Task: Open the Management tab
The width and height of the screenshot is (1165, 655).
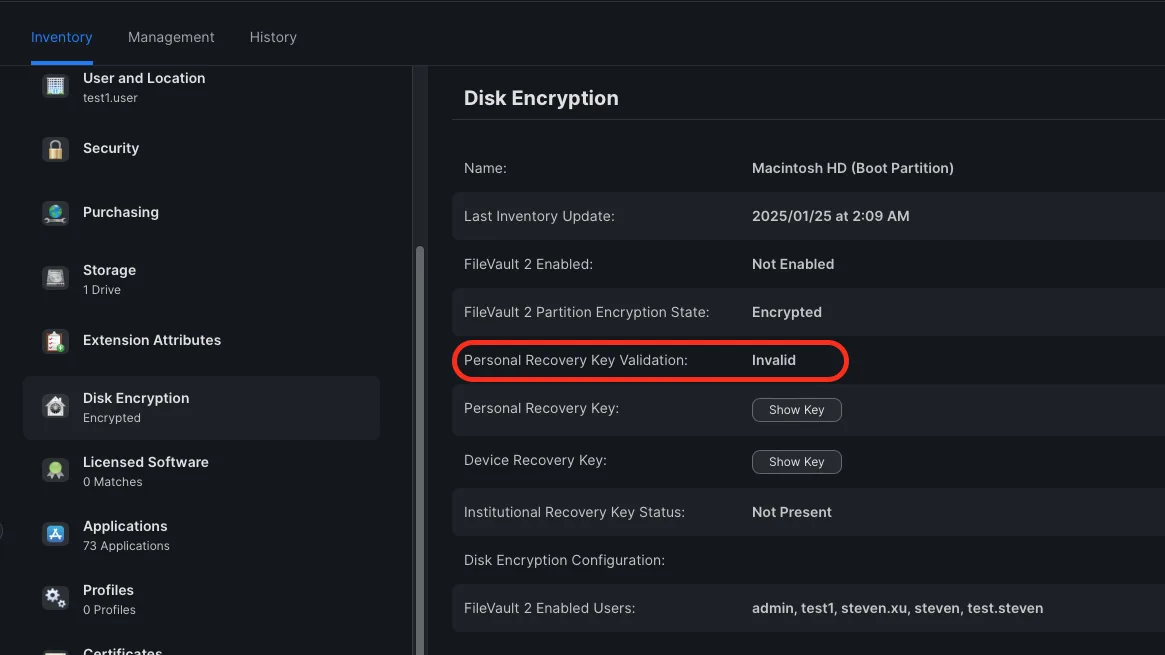Action: [x=171, y=37]
